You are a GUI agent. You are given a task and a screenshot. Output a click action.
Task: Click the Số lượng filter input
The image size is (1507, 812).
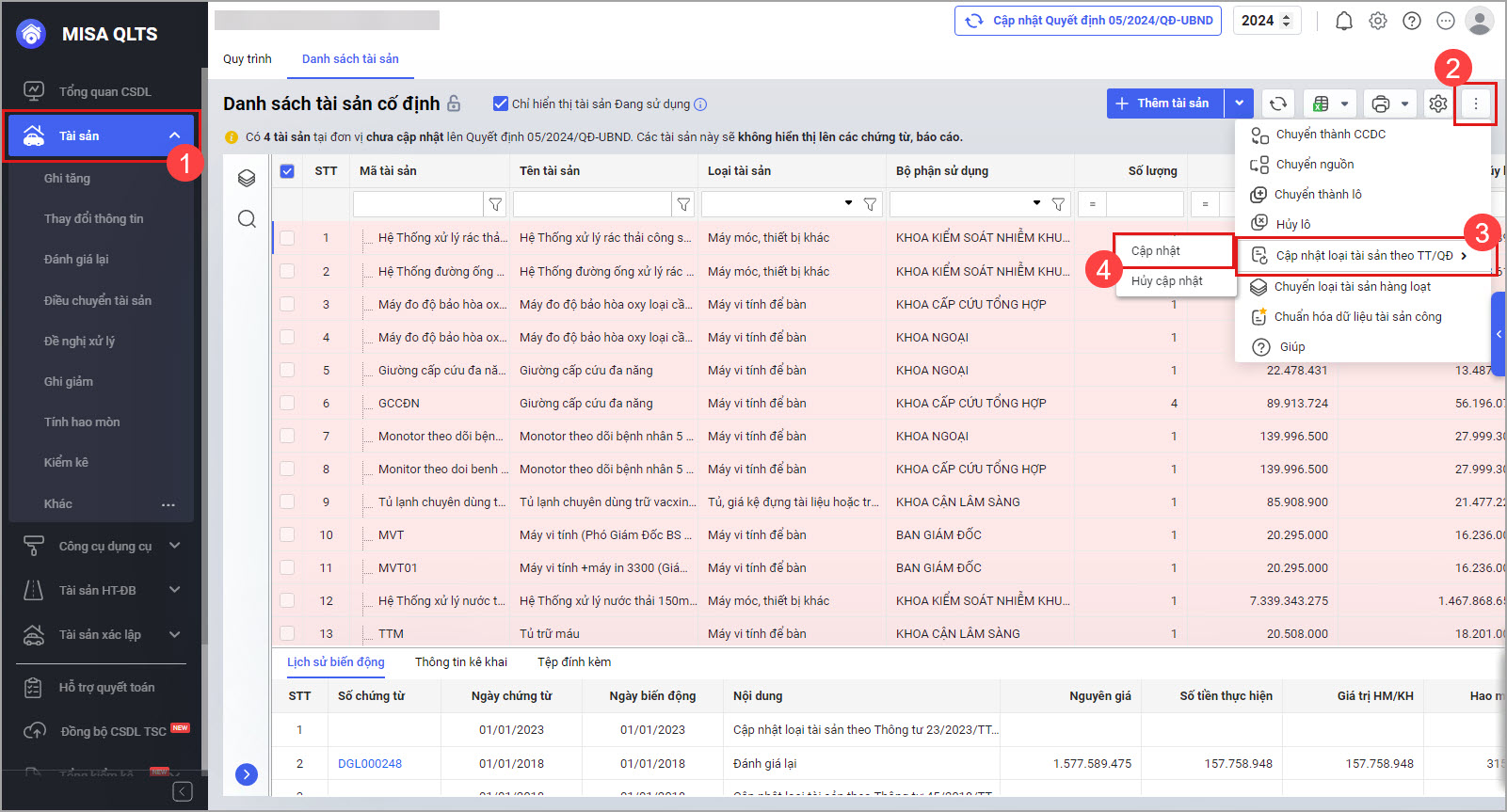pyautogui.click(x=1145, y=204)
